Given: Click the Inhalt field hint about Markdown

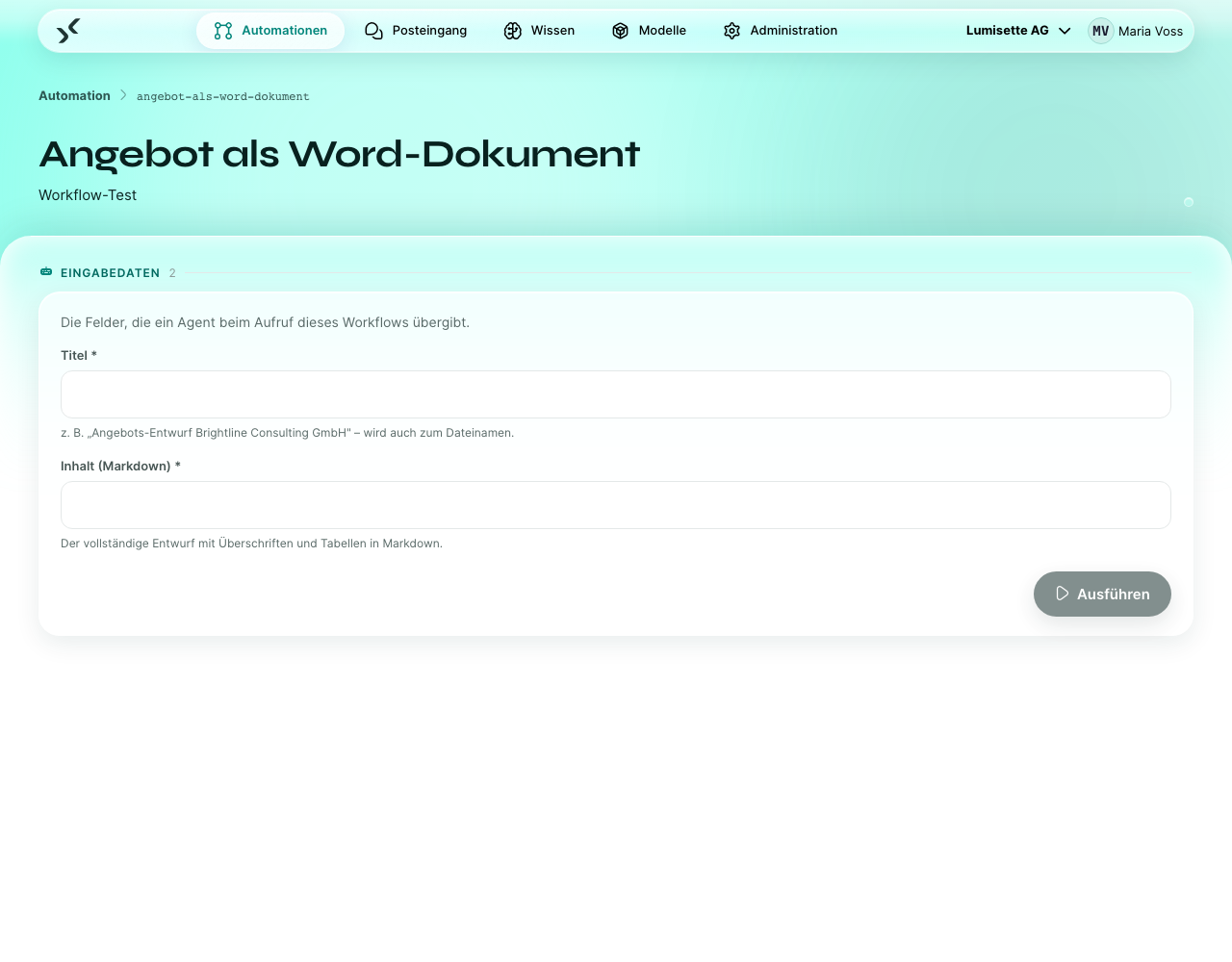Looking at the screenshot, I should coord(251,544).
